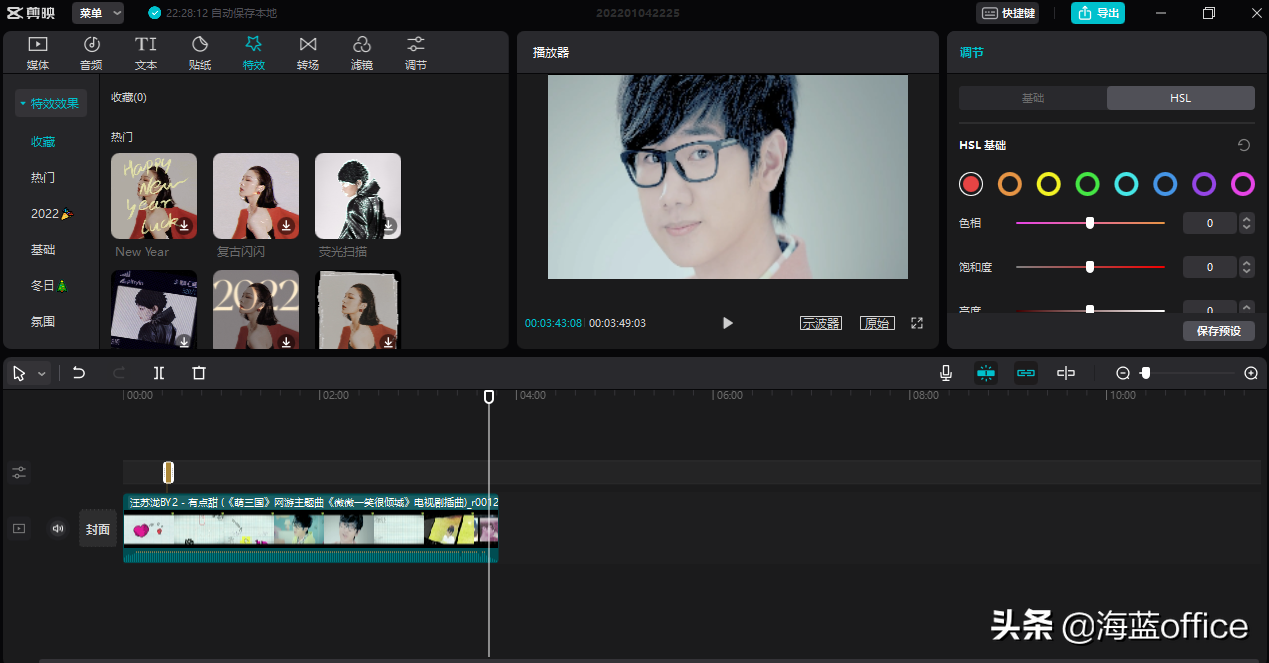
Task: Click the 色相 value input field
Action: tap(1210, 223)
